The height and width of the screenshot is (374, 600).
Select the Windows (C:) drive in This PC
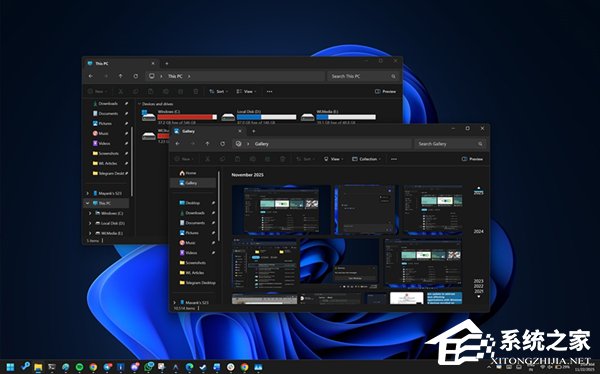[x=179, y=117]
